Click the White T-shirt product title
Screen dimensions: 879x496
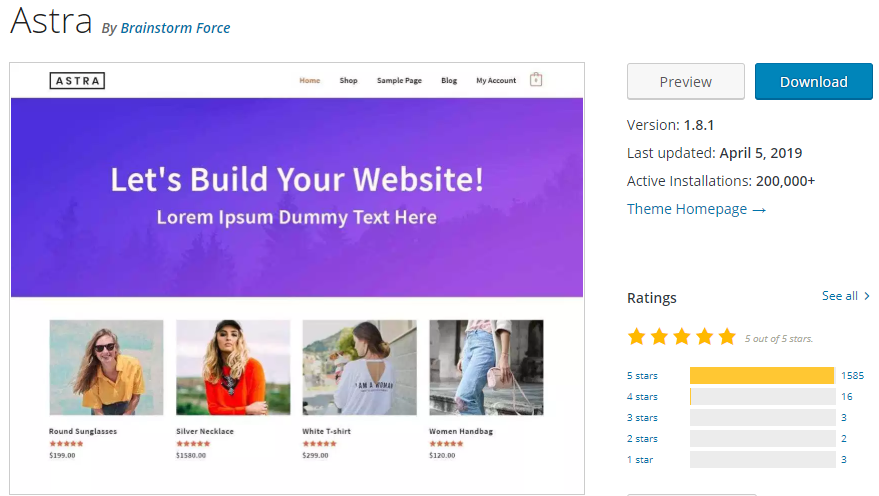[326, 431]
